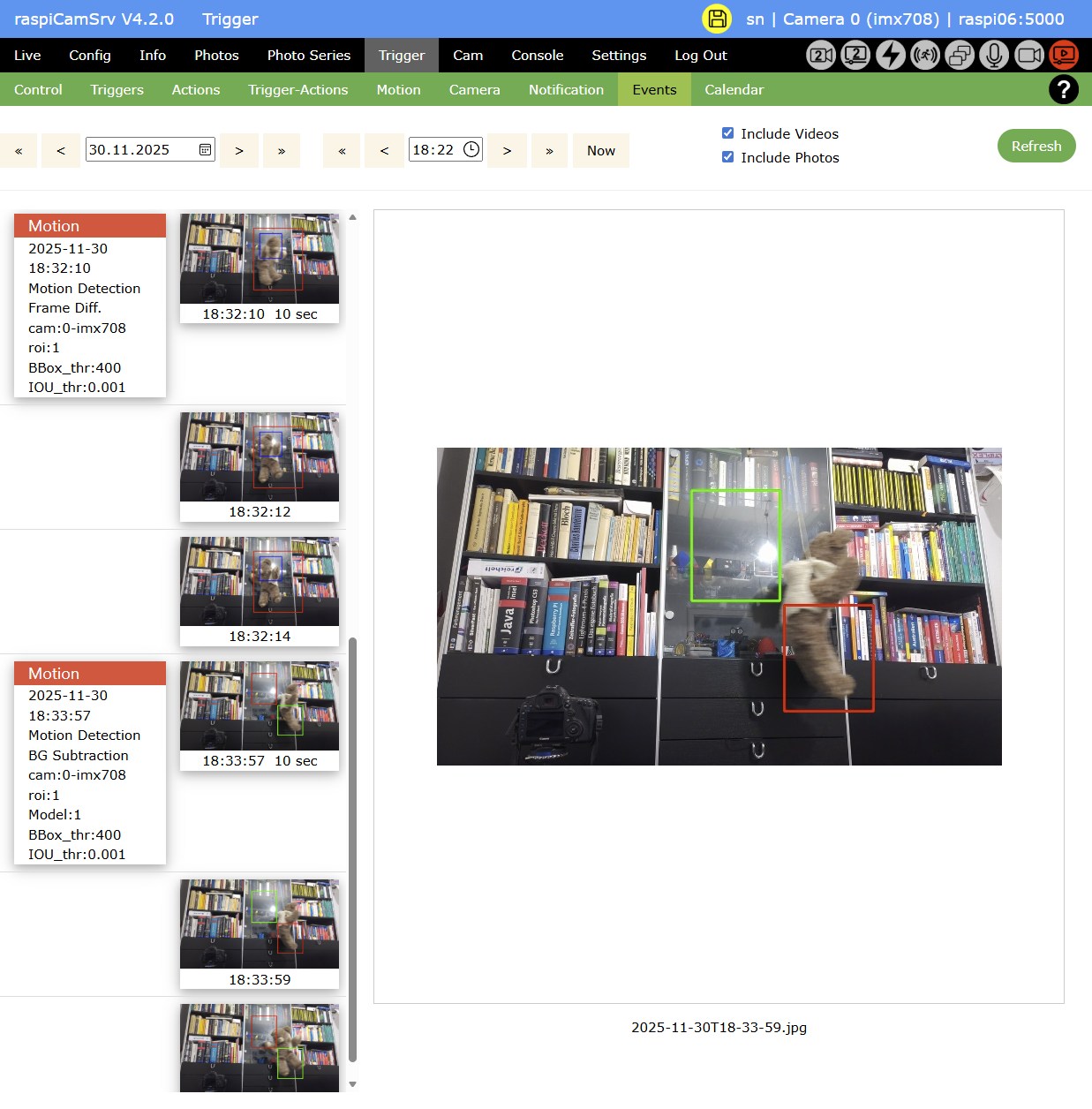This screenshot has width=1092, height=1109.
Task: Open the Photo Series menu
Action: (308, 55)
